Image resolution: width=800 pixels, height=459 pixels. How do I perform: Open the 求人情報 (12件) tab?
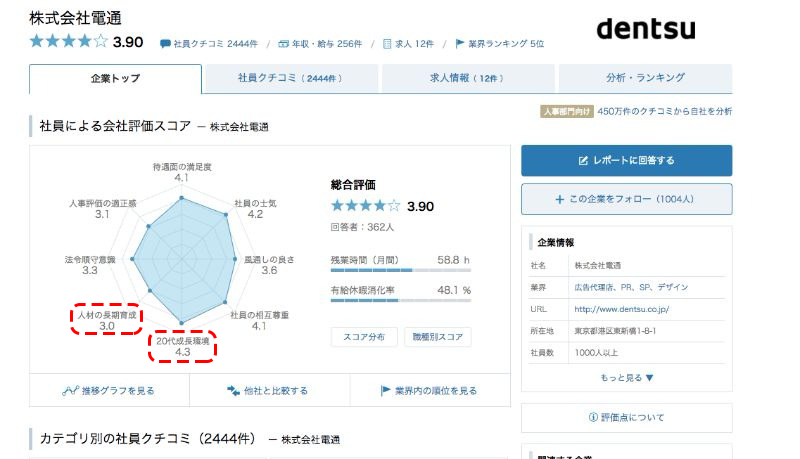click(467, 78)
